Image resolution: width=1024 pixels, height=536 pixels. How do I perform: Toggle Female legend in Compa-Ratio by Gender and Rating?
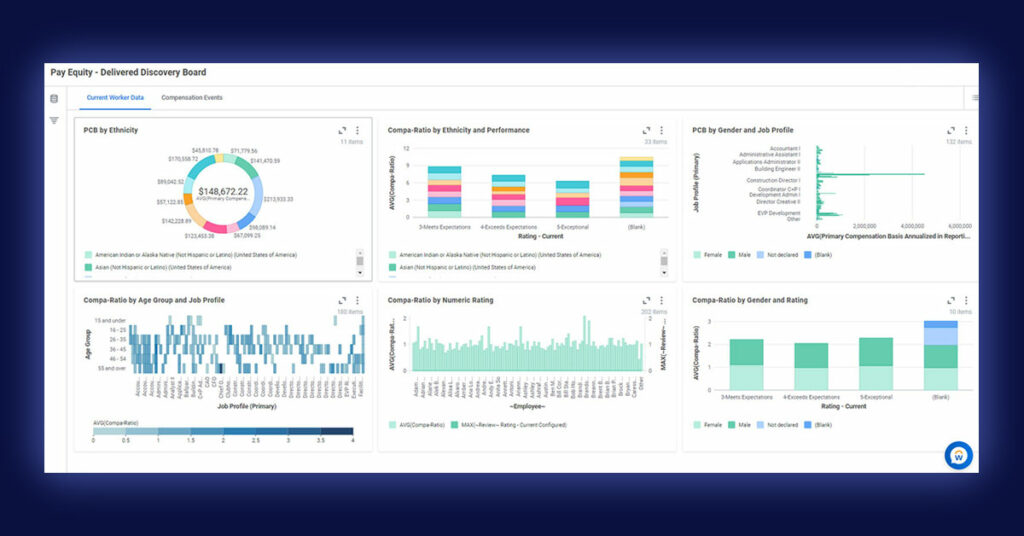708,425
